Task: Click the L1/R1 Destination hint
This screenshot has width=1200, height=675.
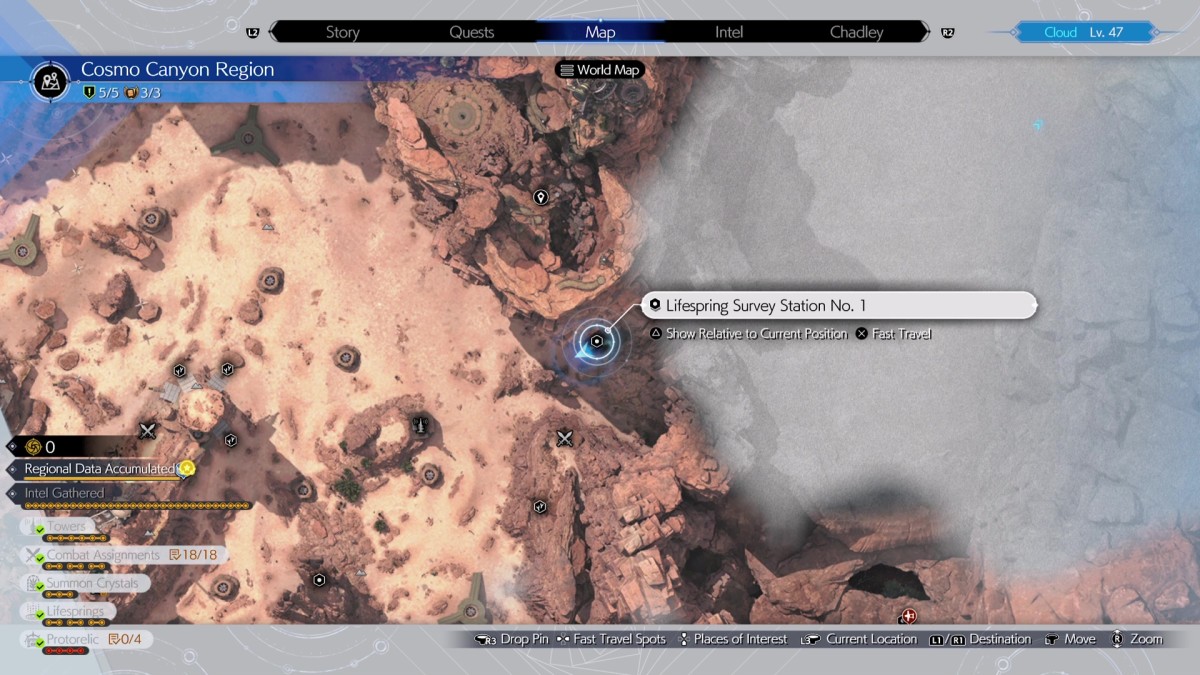Action: tap(980, 639)
